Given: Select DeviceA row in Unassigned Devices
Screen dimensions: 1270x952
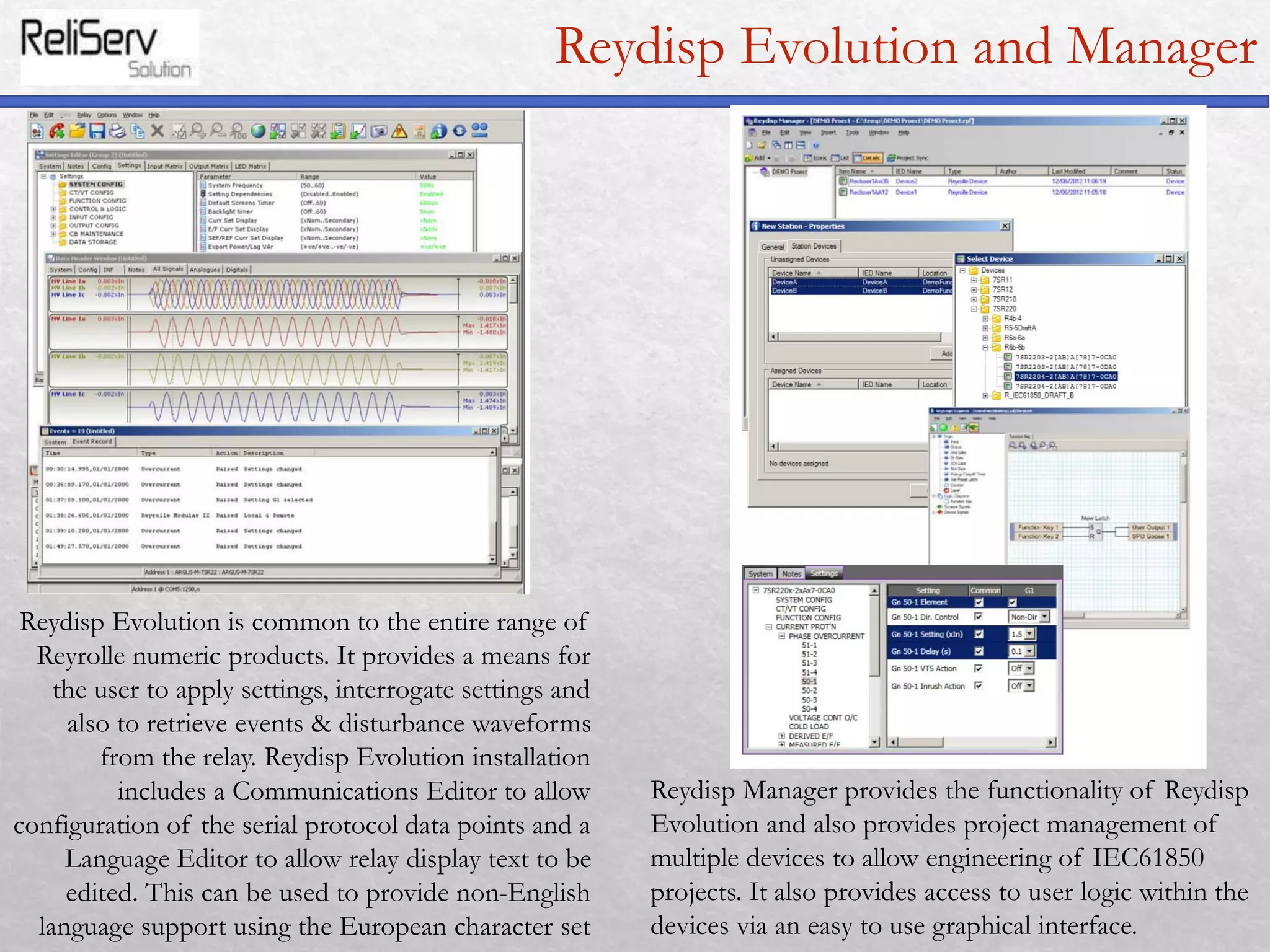Looking at the screenshot, I should pos(861,282).
